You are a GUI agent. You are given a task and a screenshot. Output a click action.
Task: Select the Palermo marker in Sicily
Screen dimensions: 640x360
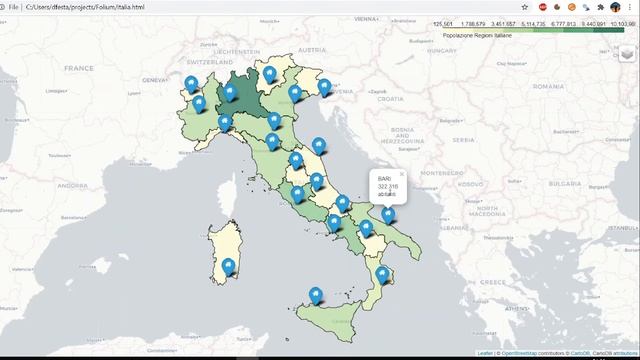pos(316,296)
